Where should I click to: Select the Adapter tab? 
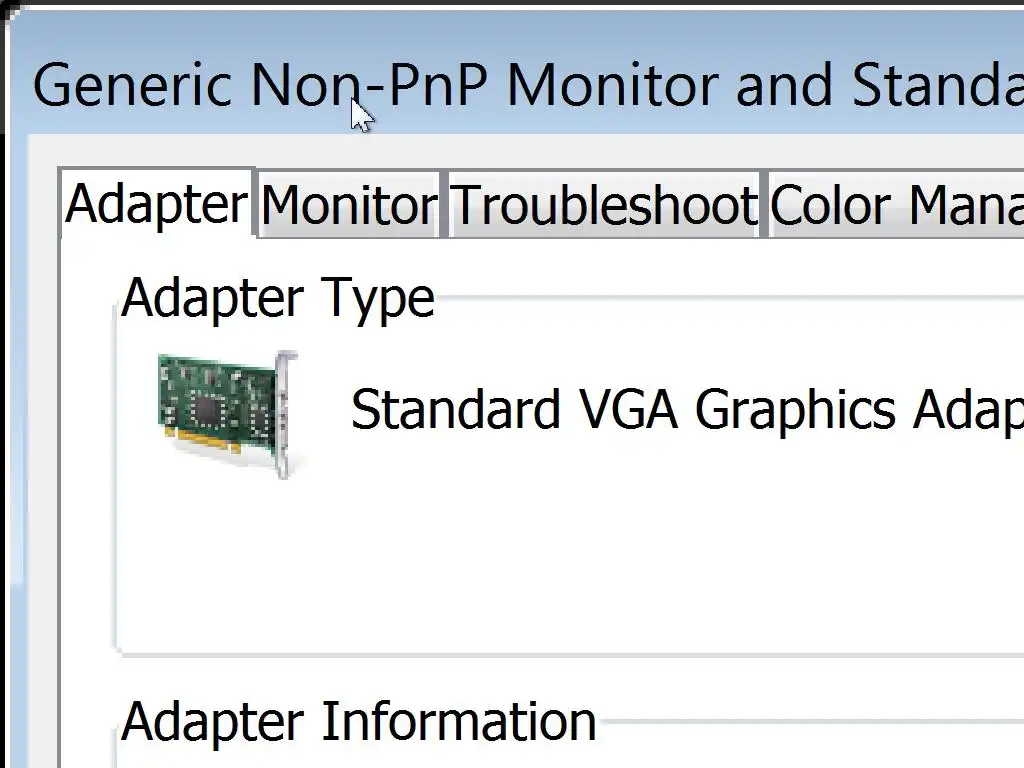pos(156,204)
